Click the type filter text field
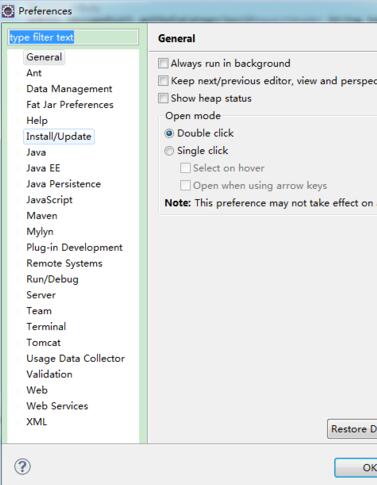The height and width of the screenshot is (485, 377). coord(73,37)
